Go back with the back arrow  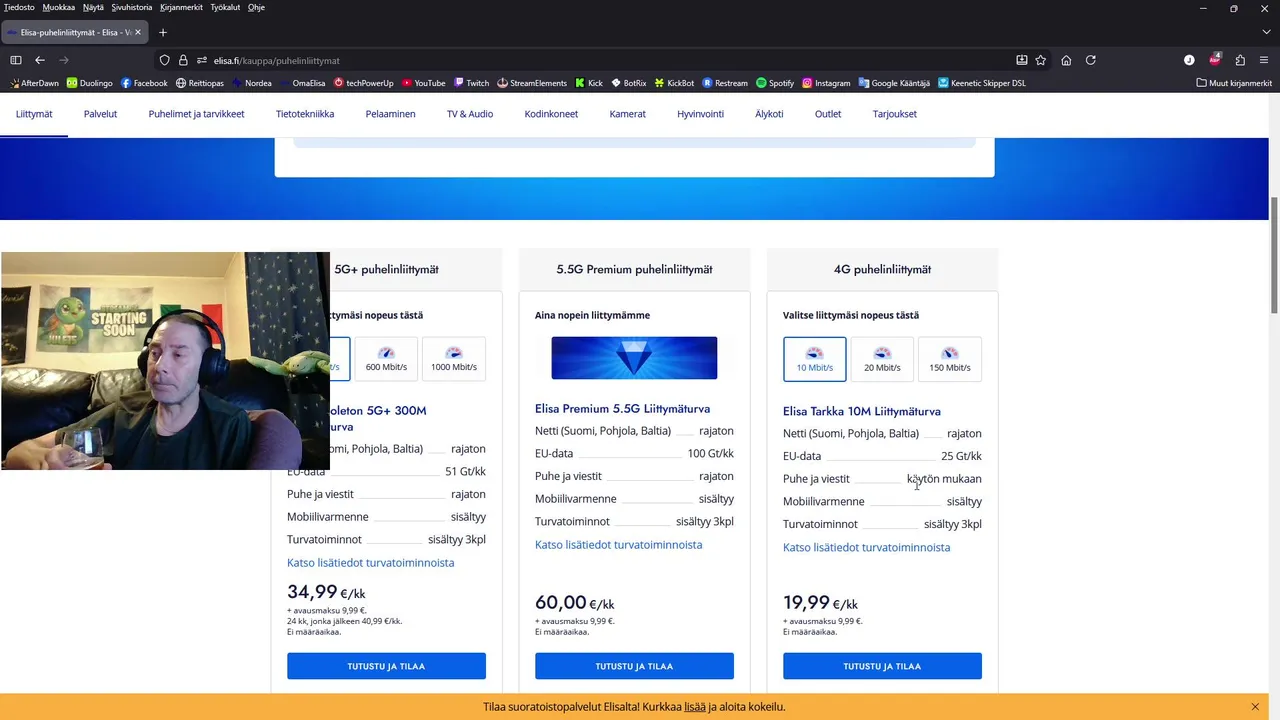pos(40,60)
